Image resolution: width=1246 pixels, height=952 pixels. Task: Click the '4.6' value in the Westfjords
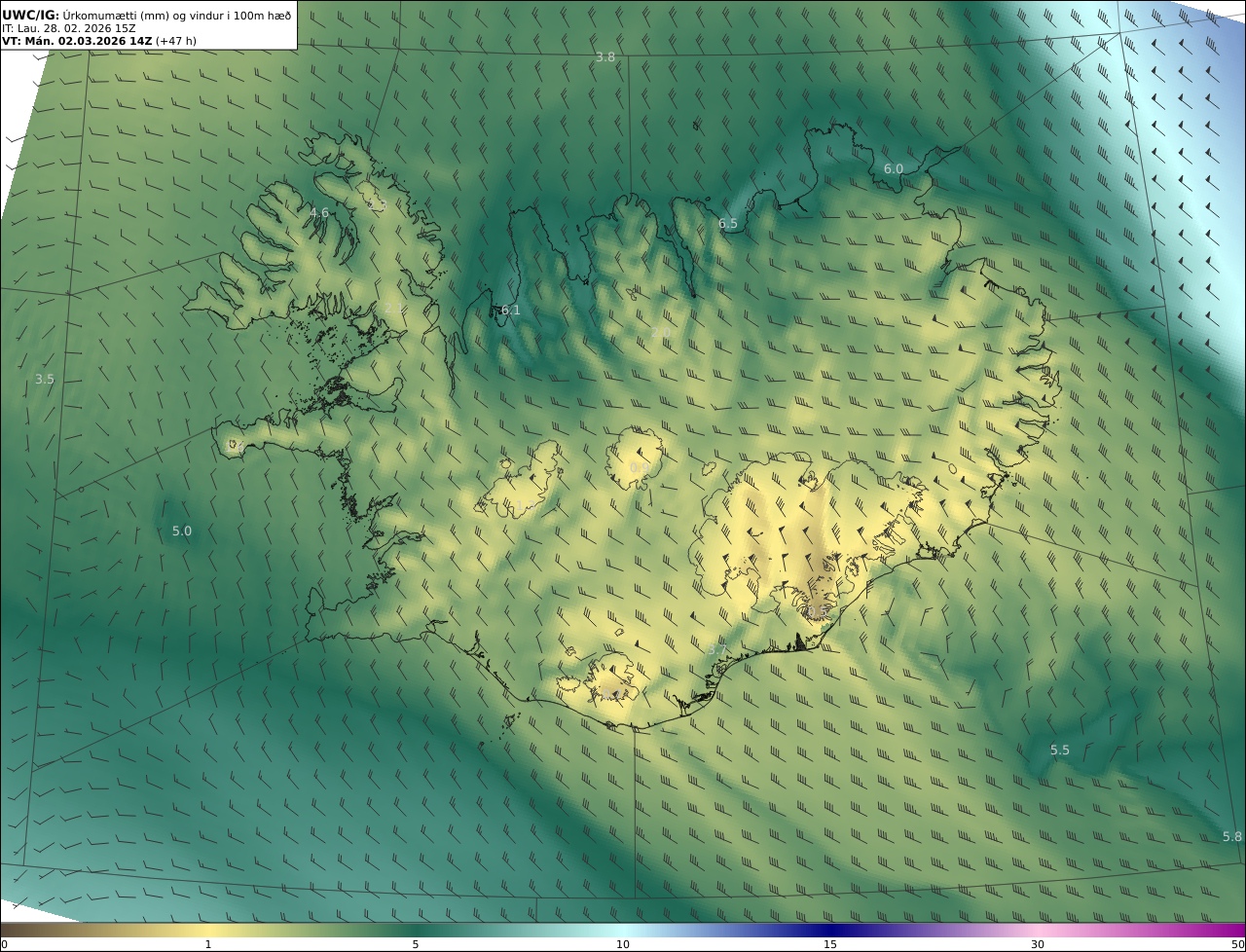tap(319, 212)
